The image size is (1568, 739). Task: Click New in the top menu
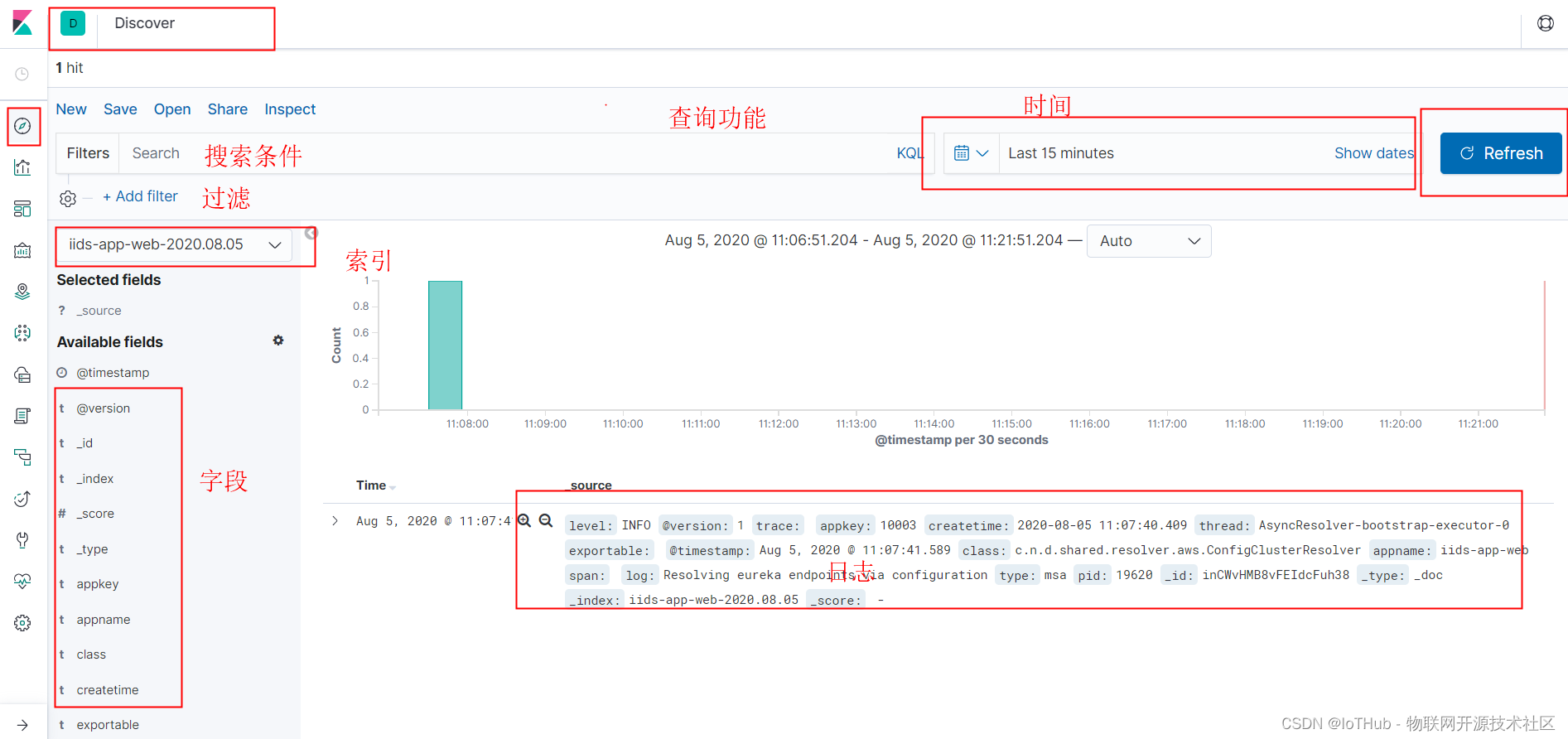[x=71, y=109]
